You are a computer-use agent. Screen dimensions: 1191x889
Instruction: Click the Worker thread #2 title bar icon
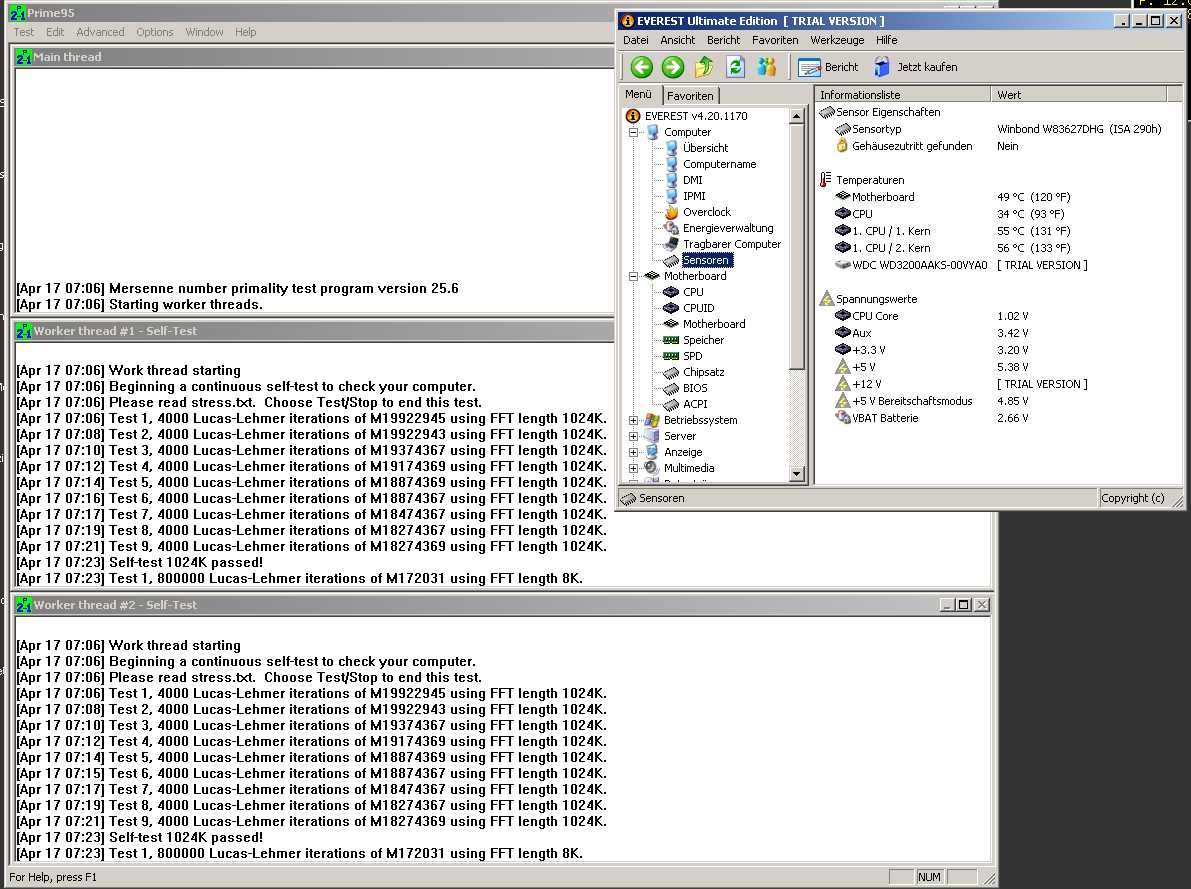pos(24,605)
